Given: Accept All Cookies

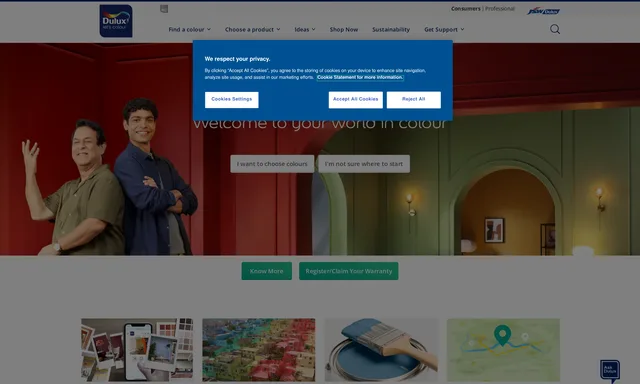Looking at the screenshot, I should click(356, 100).
